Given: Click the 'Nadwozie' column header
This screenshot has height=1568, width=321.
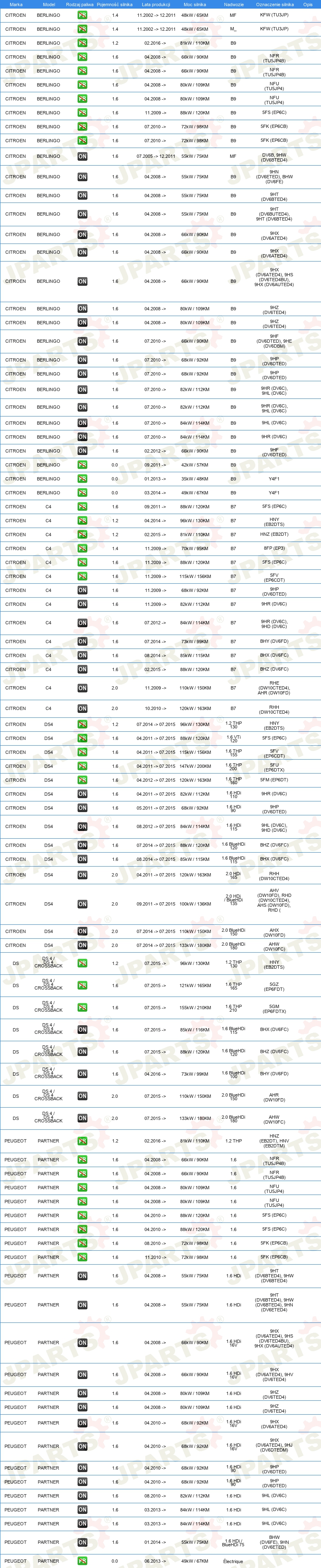Looking at the screenshot, I should (x=233, y=4).
